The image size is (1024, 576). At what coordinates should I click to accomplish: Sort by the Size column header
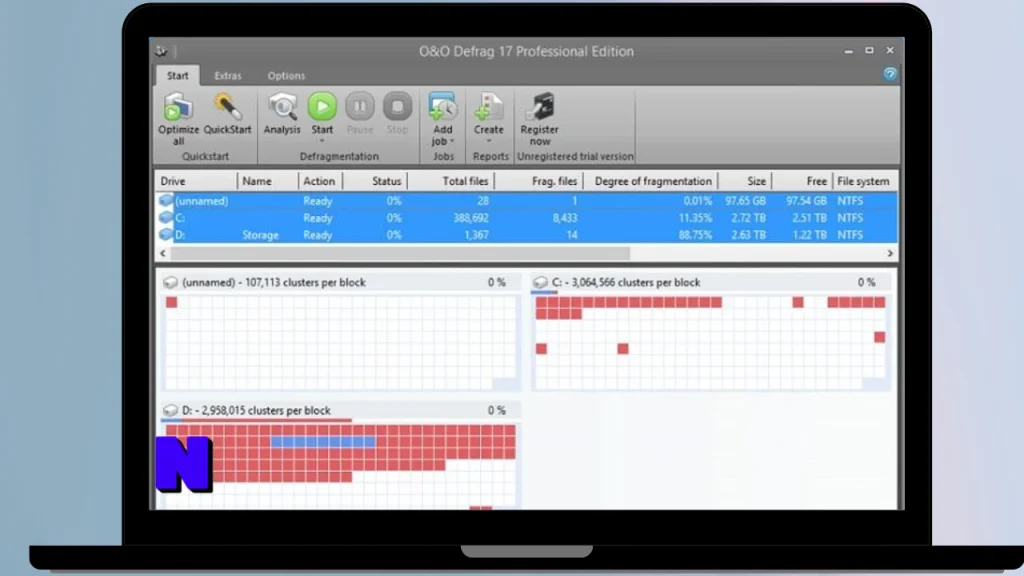coord(745,181)
